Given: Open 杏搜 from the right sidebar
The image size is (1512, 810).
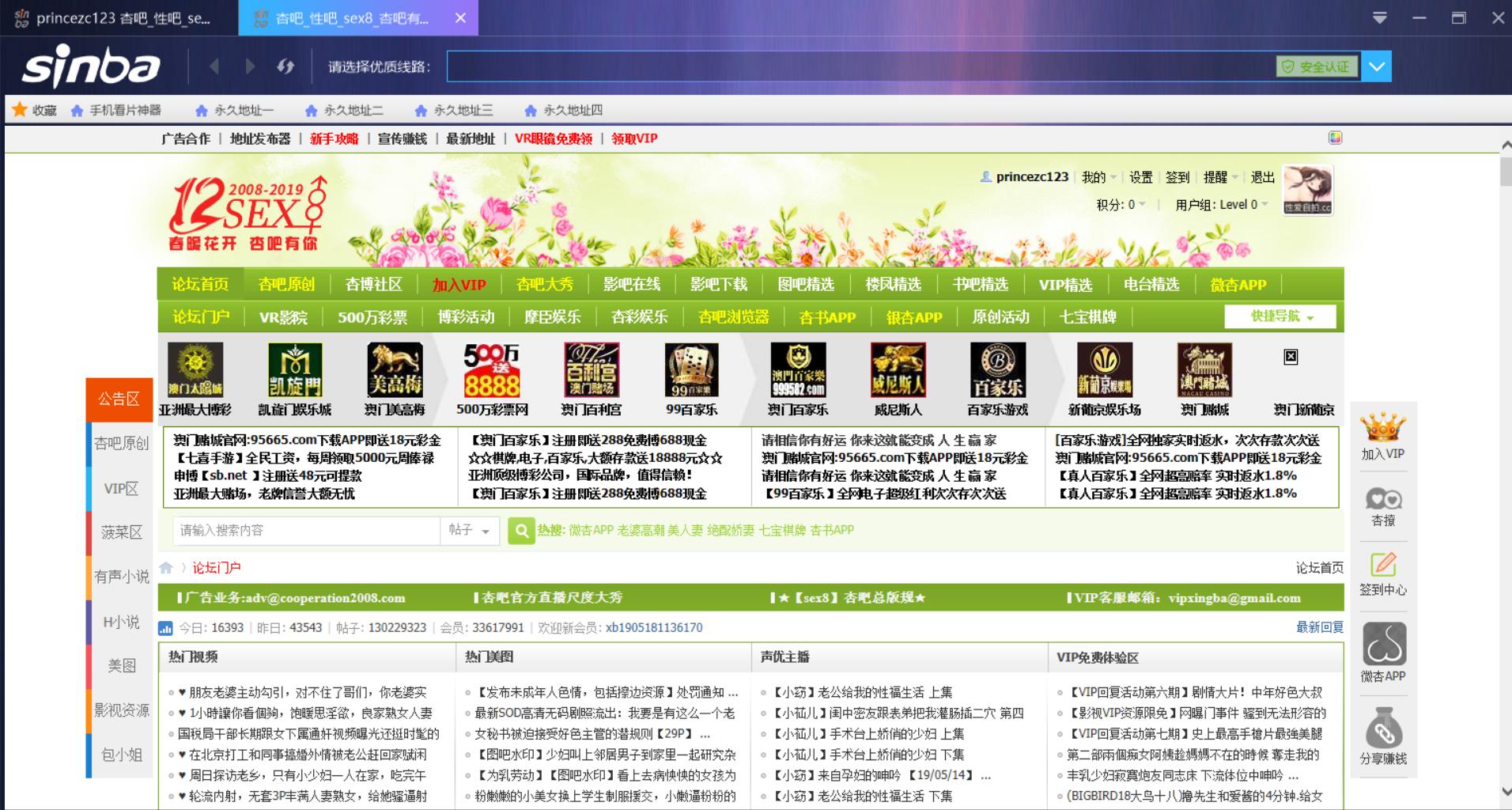Looking at the screenshot, I should [x=1383, y=507].
